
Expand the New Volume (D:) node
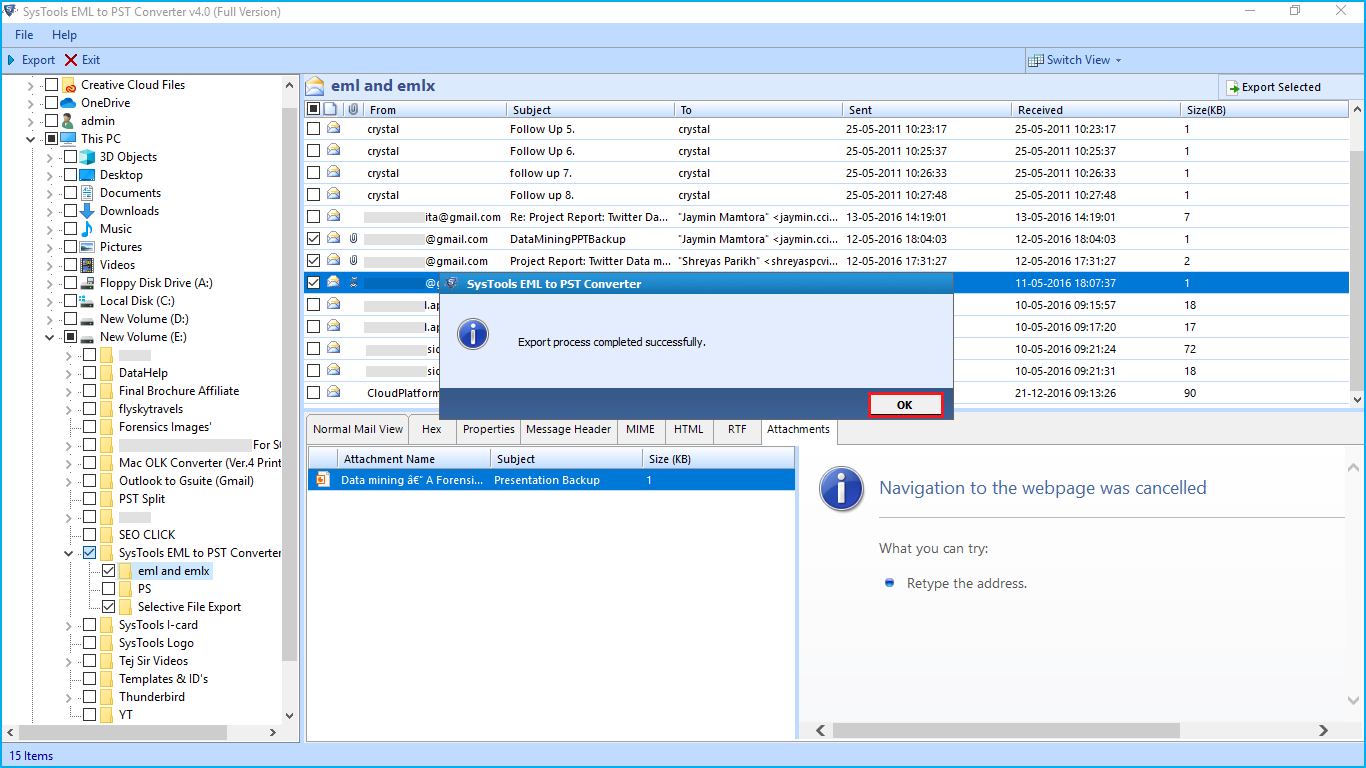[49, 319]
